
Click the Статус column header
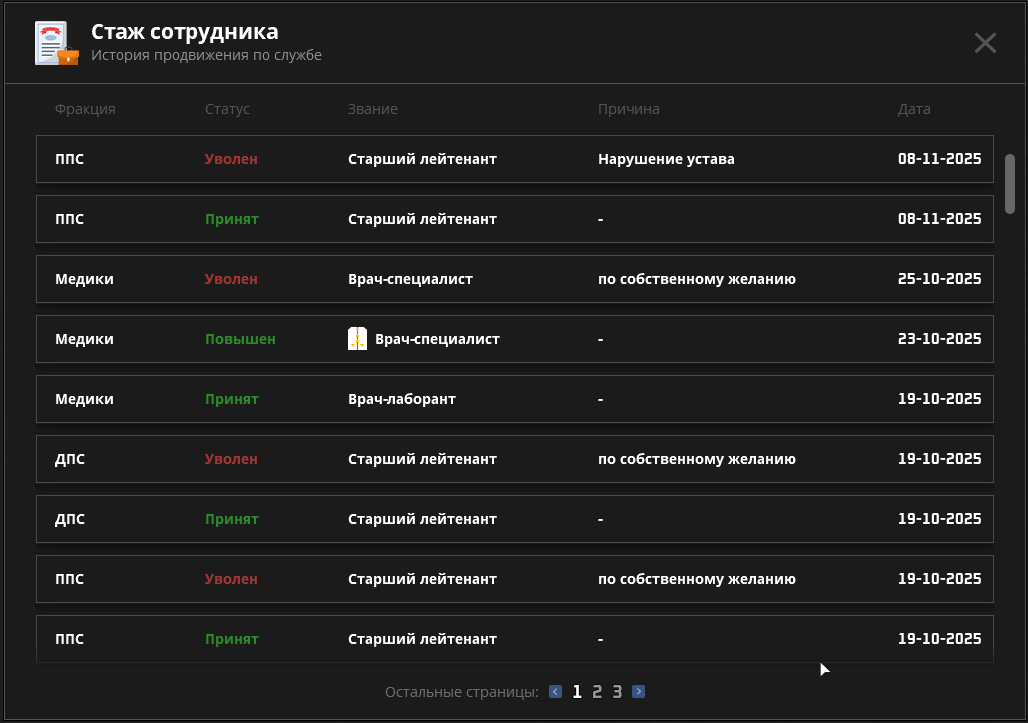coord(227,109)
